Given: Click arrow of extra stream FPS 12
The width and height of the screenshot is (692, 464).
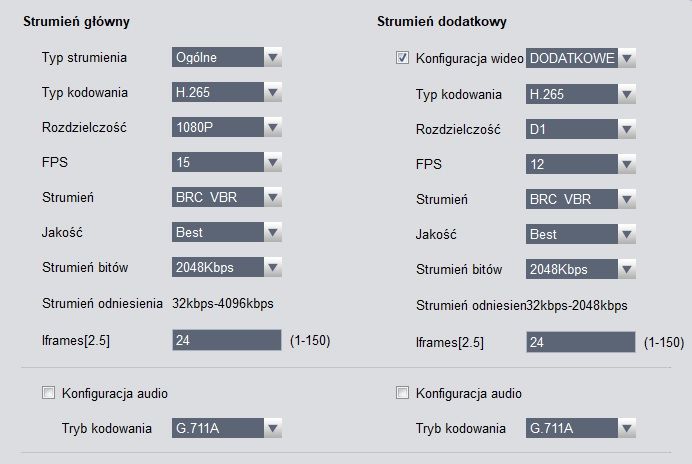Looking at the screenshot, I should (627, 164).
